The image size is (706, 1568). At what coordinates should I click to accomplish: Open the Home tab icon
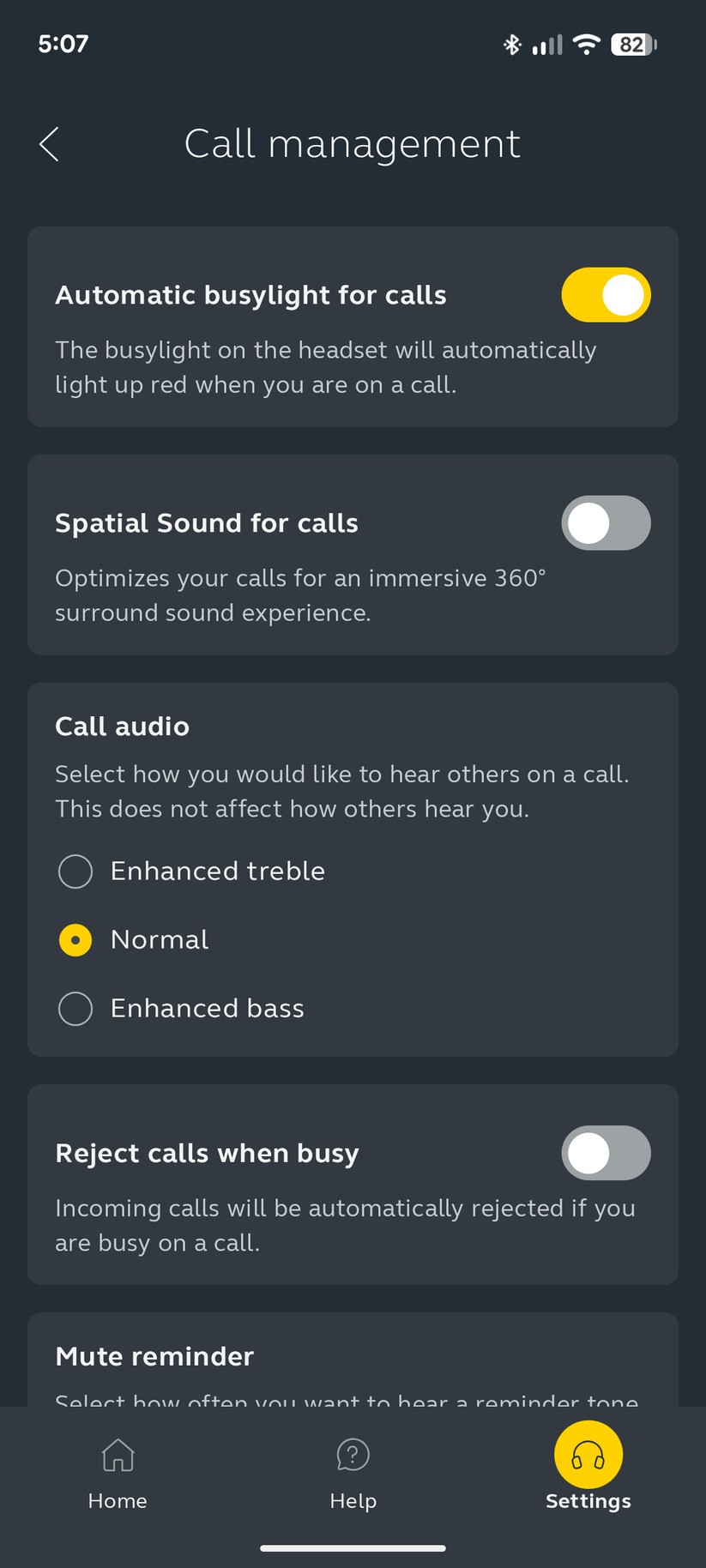pos(117,1456)
